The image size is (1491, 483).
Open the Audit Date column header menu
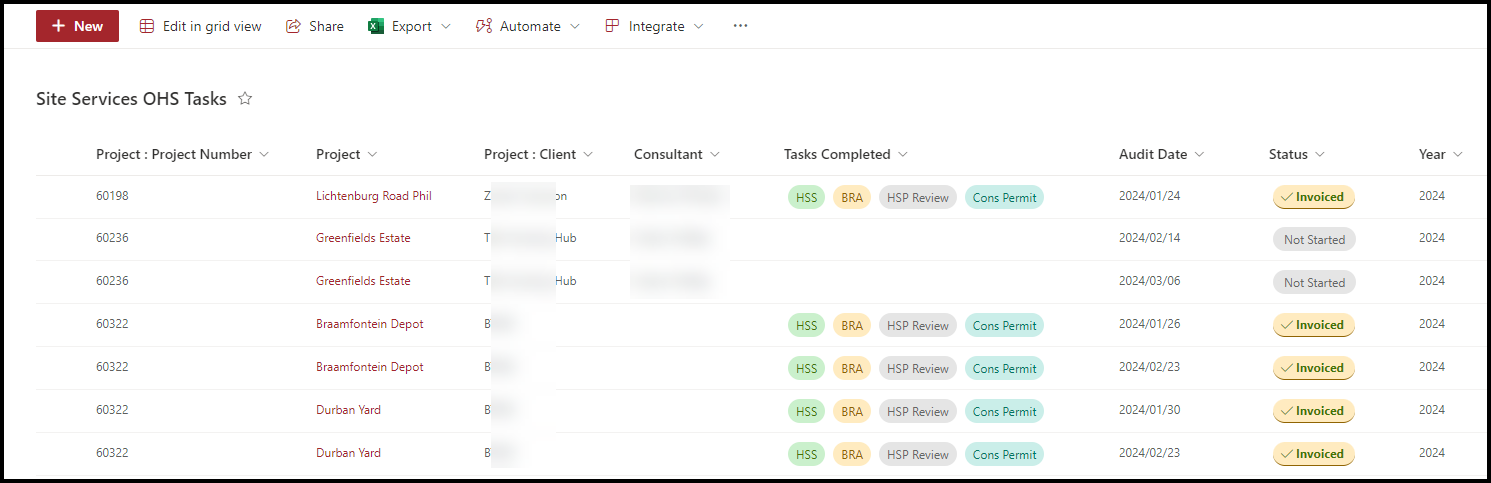1199,154
